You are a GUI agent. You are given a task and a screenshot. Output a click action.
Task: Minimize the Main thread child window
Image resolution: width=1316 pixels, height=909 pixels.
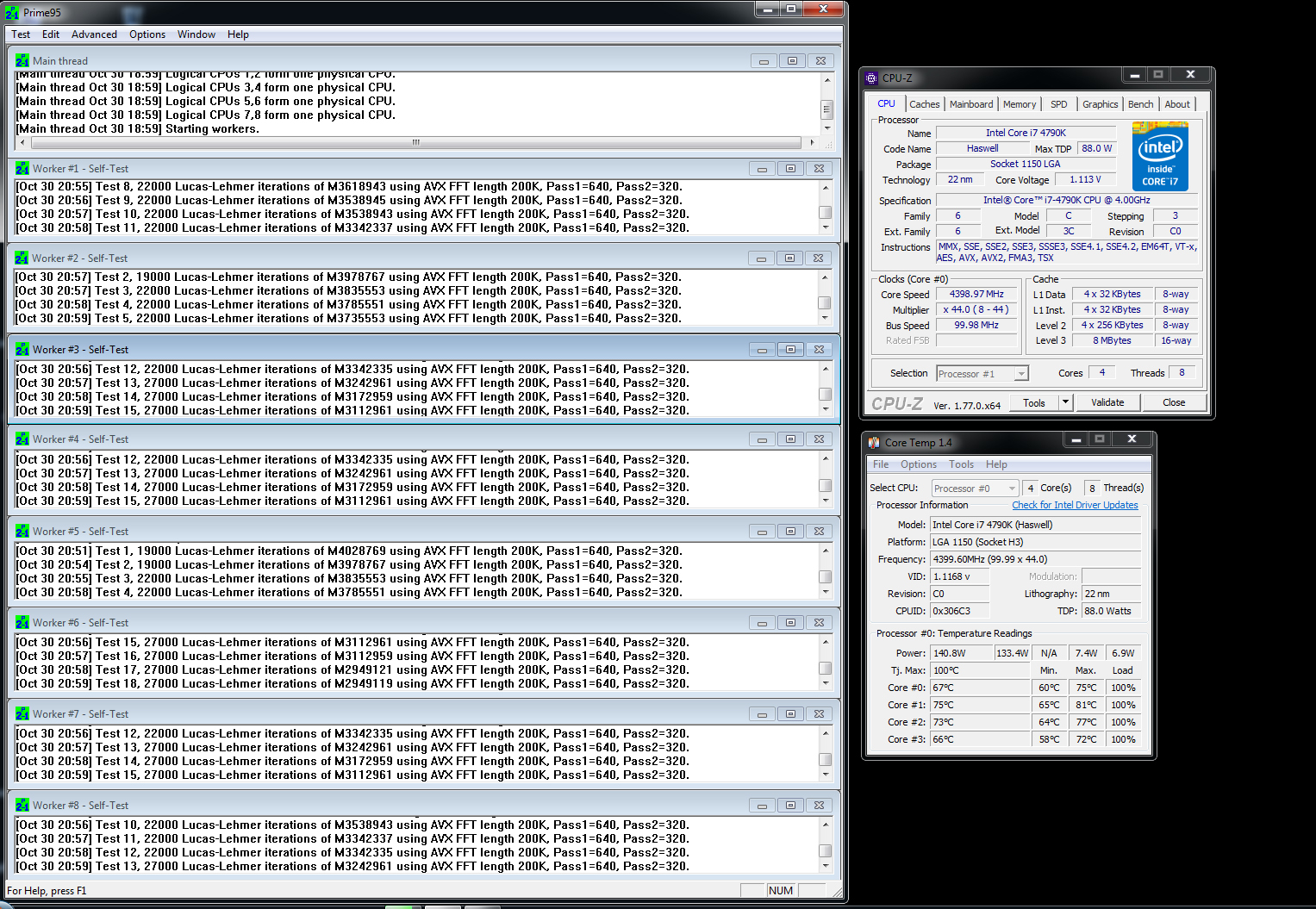coord(763,61)
